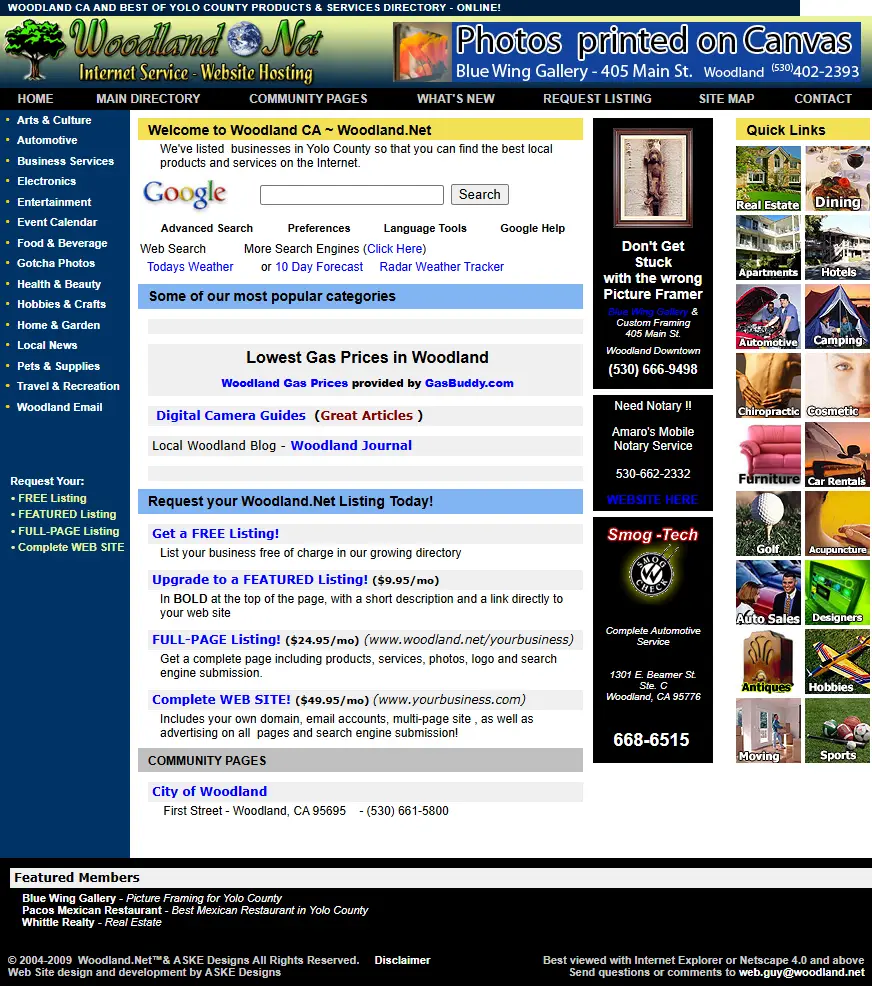Open the Photos printed on Canvas banner
872x986 pixels.
[x=626, y=52]
